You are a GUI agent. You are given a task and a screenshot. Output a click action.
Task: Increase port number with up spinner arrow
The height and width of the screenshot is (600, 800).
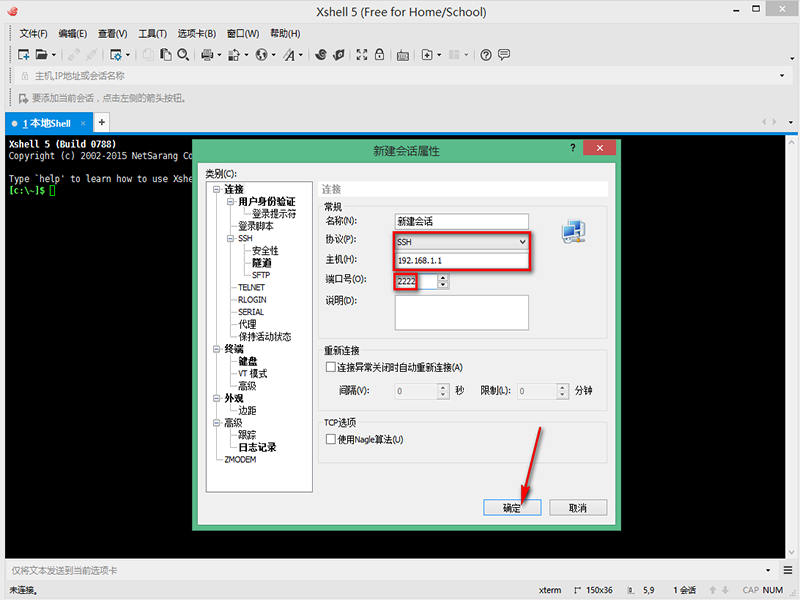pyautogui.click(x=443, y=278)
